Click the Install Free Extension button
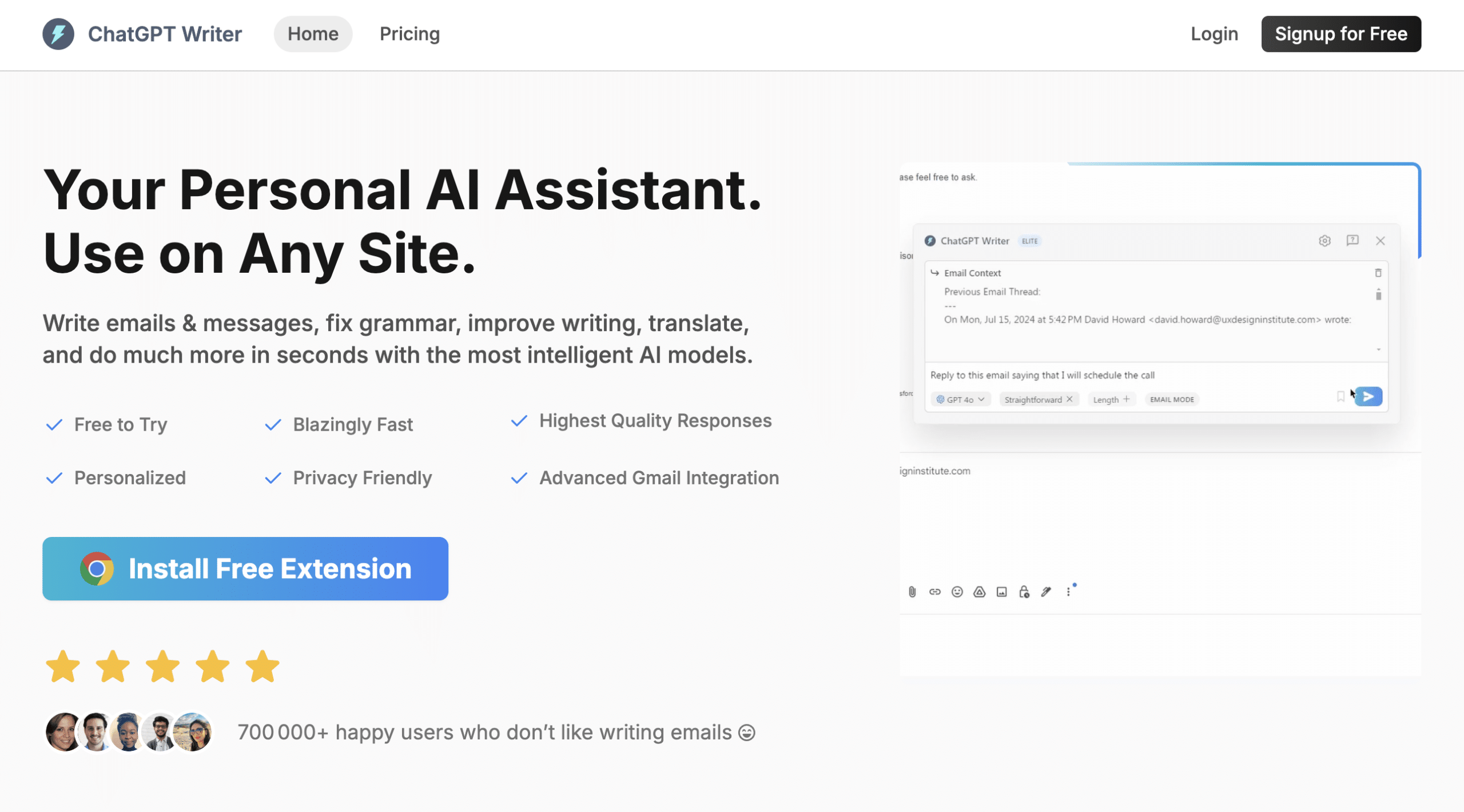 [x=245, y=568]
